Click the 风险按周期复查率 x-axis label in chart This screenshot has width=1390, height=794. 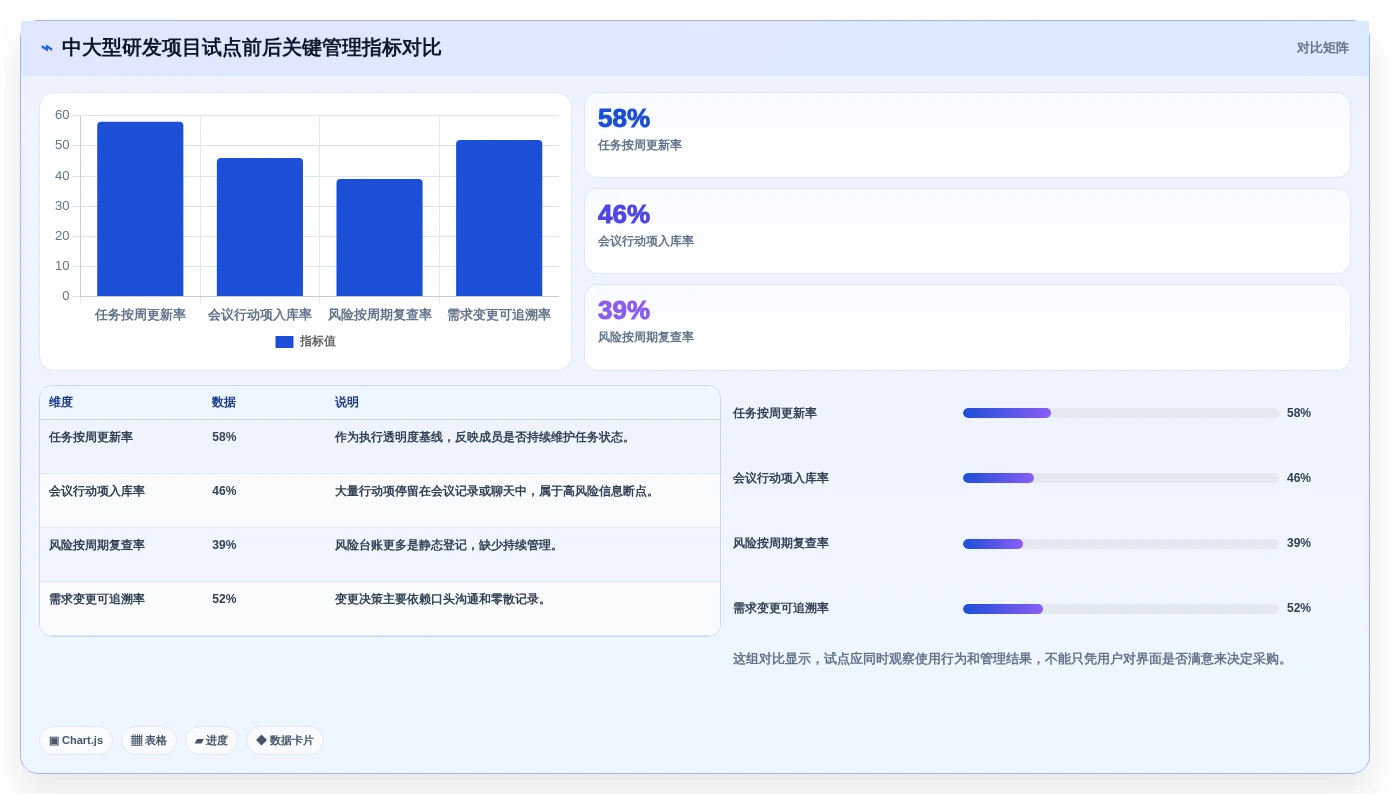(379, 315)
